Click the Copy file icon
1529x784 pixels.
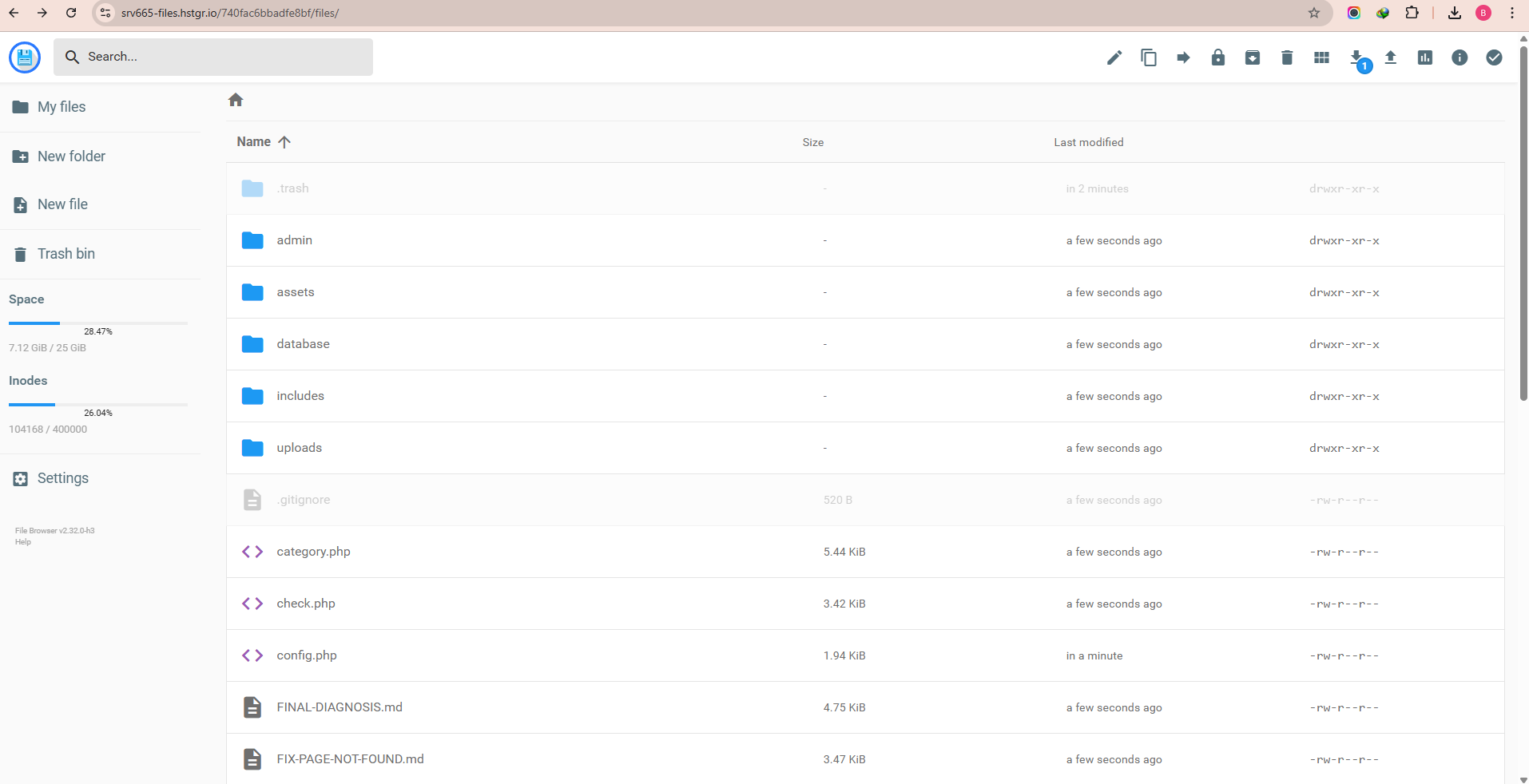[1149, 57]
